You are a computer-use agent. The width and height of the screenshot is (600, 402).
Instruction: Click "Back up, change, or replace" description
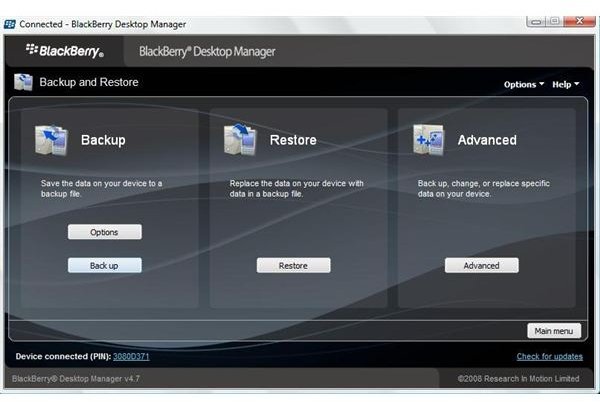click(x=484, y=189)
